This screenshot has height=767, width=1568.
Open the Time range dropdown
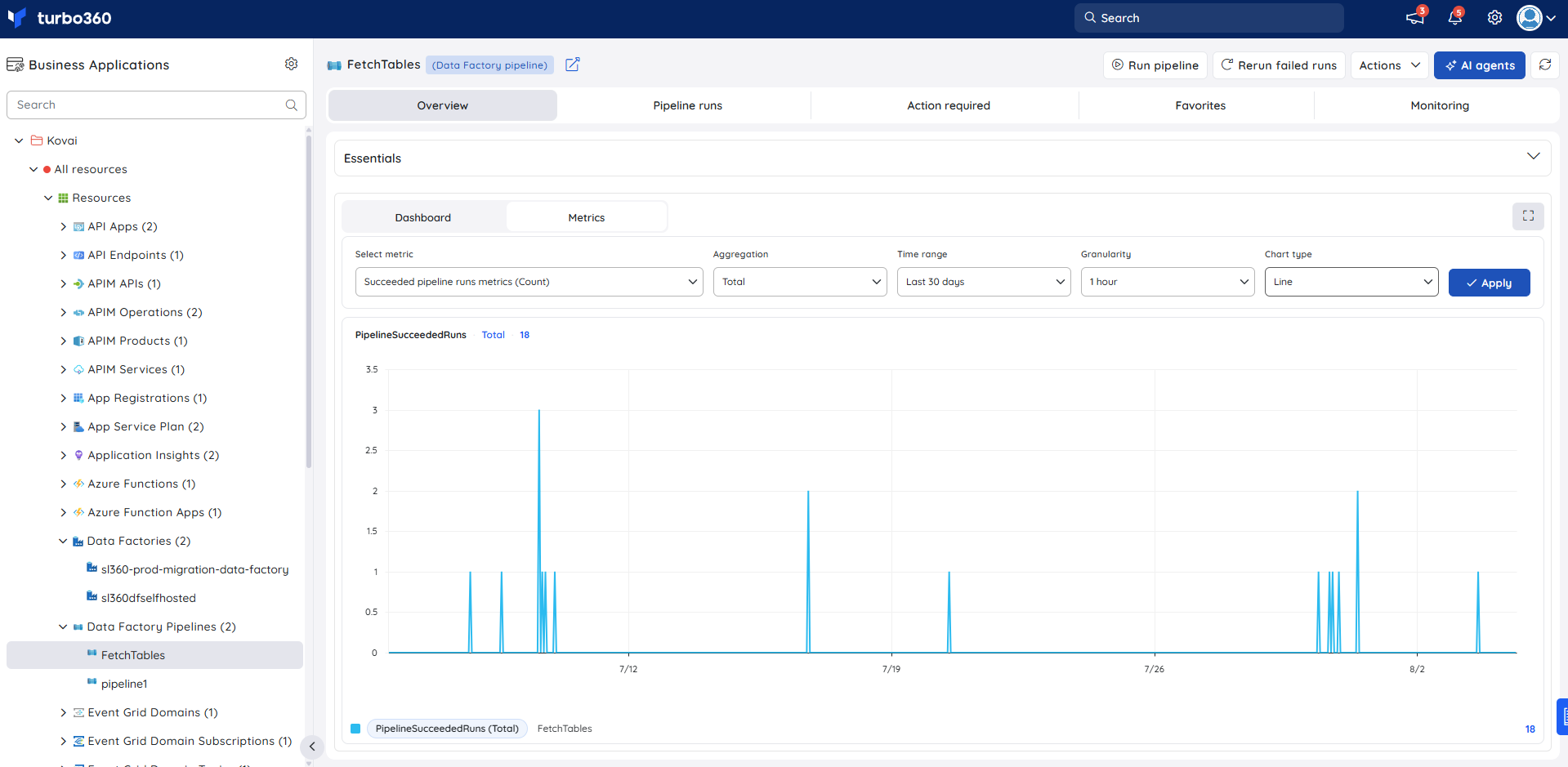[x=984, y=282]
